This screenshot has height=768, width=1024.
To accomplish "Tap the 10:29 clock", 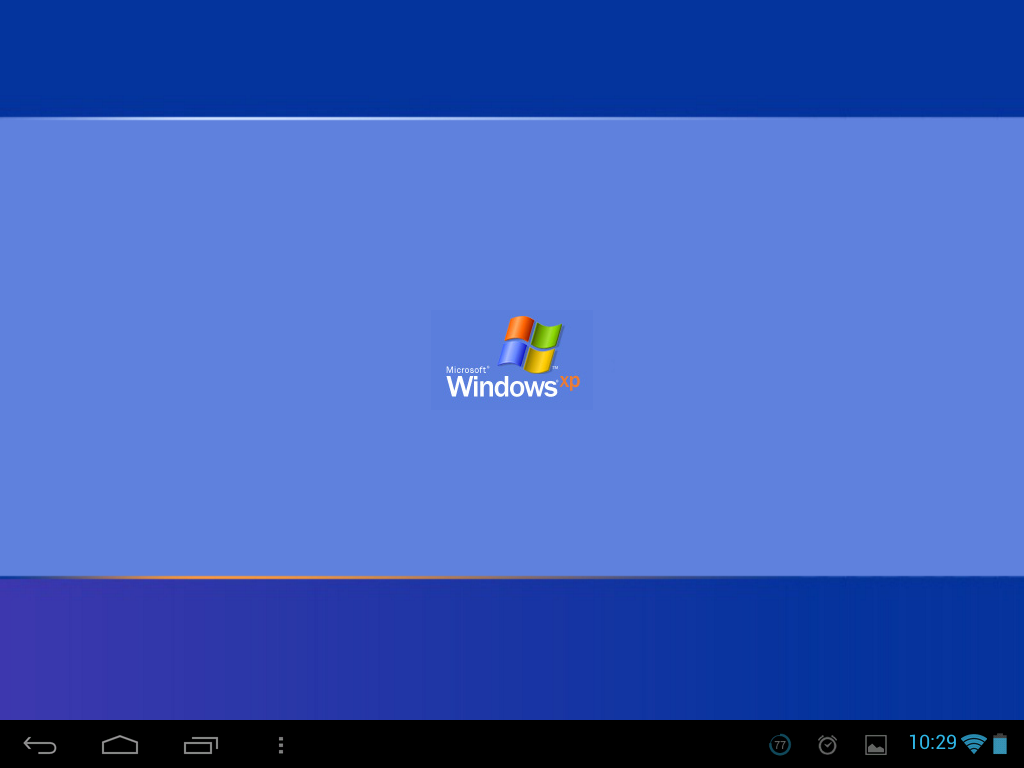I will tap(933, 743).
